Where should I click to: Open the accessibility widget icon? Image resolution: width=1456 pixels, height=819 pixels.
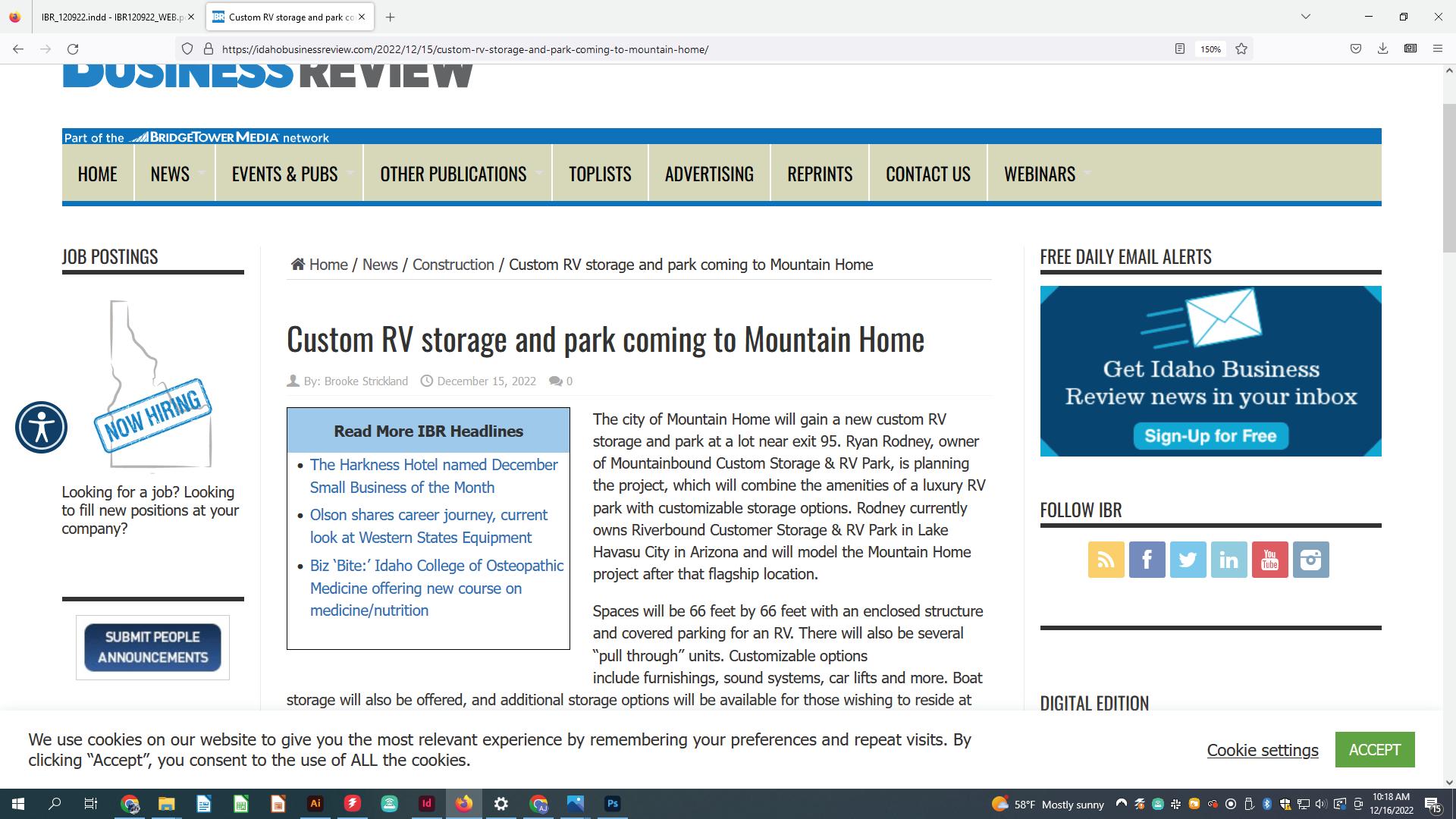[42, 428]
